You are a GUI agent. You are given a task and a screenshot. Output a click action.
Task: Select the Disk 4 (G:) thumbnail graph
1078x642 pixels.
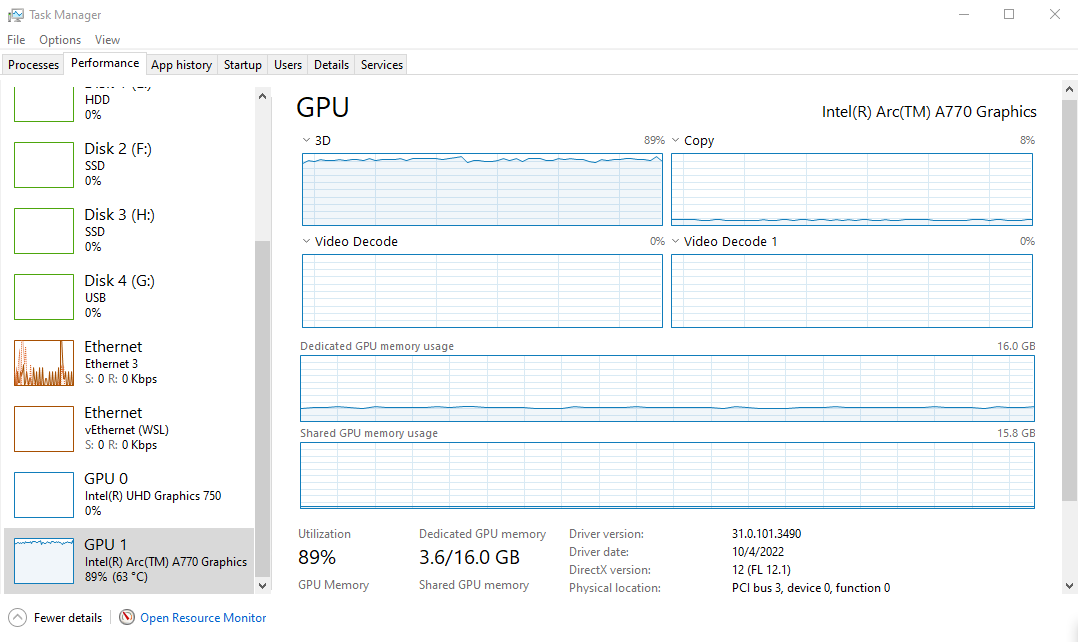coord(44,297)
